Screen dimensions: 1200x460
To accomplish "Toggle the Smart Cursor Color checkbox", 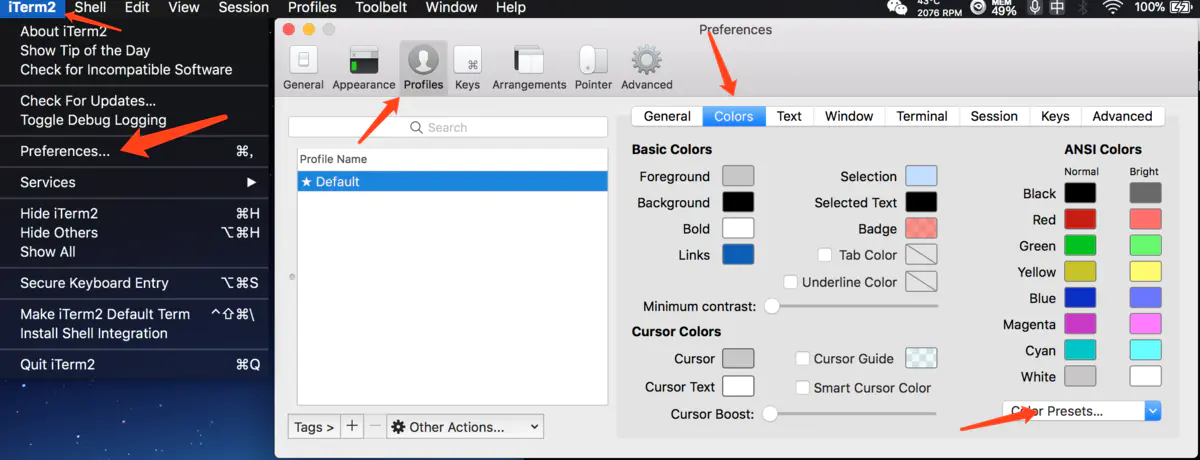I will (802, 387).
